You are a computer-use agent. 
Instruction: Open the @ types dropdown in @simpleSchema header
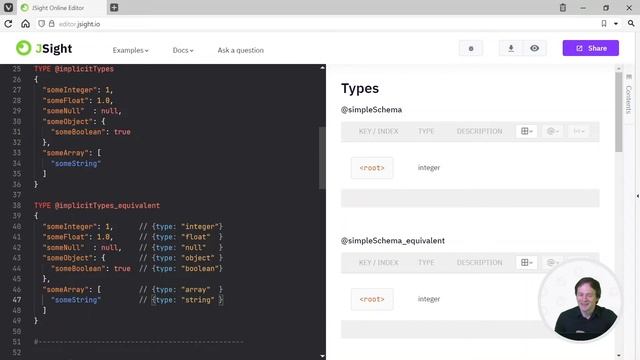point(553,131)
